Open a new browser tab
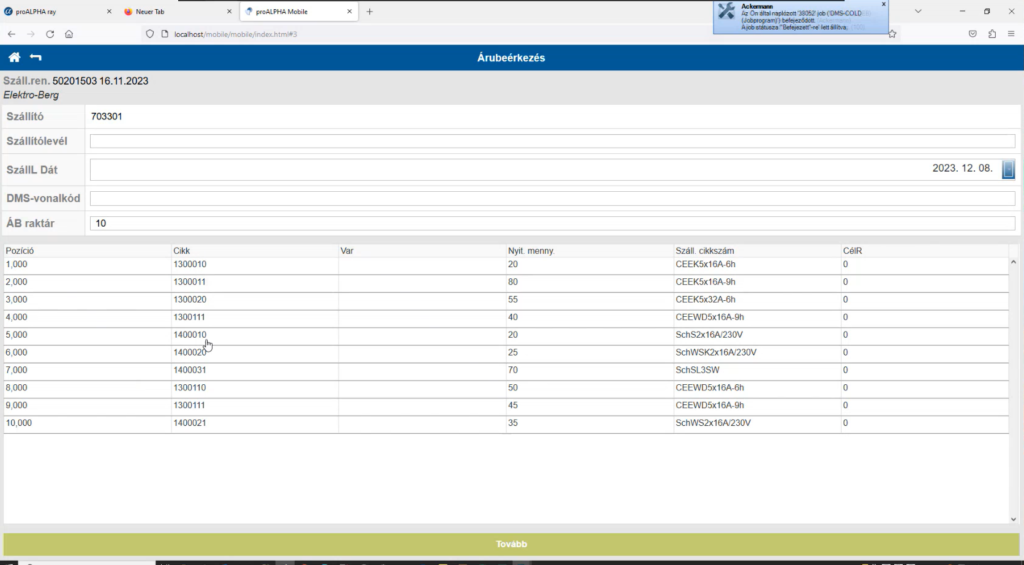 coord(369,11)
